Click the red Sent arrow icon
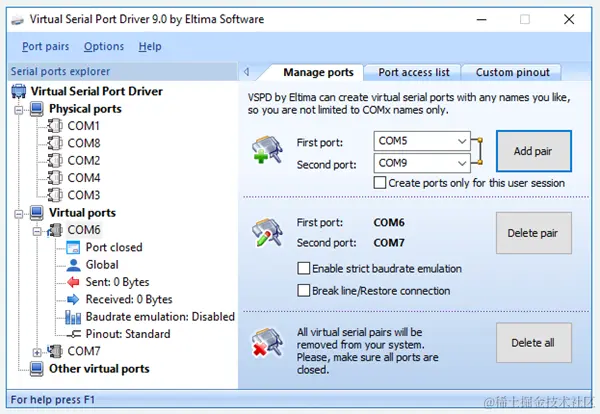 pyautogui.click(x=73, y=282)
